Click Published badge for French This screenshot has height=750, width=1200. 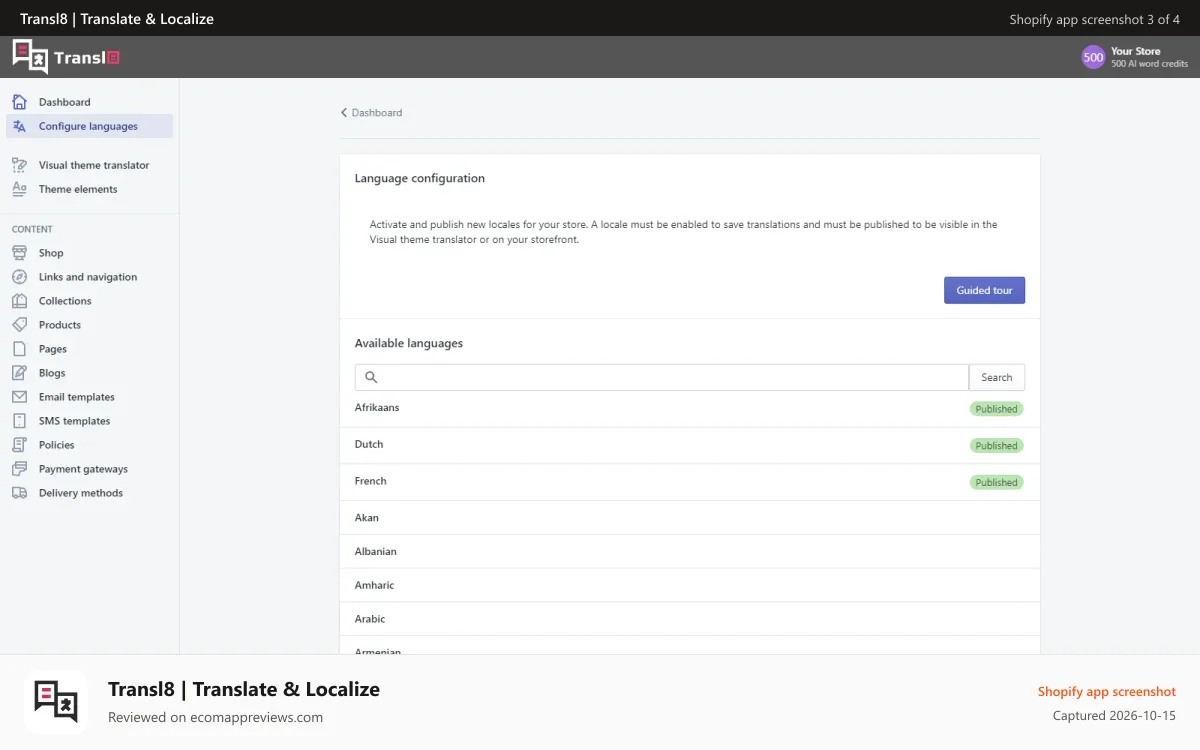[996, 483]
